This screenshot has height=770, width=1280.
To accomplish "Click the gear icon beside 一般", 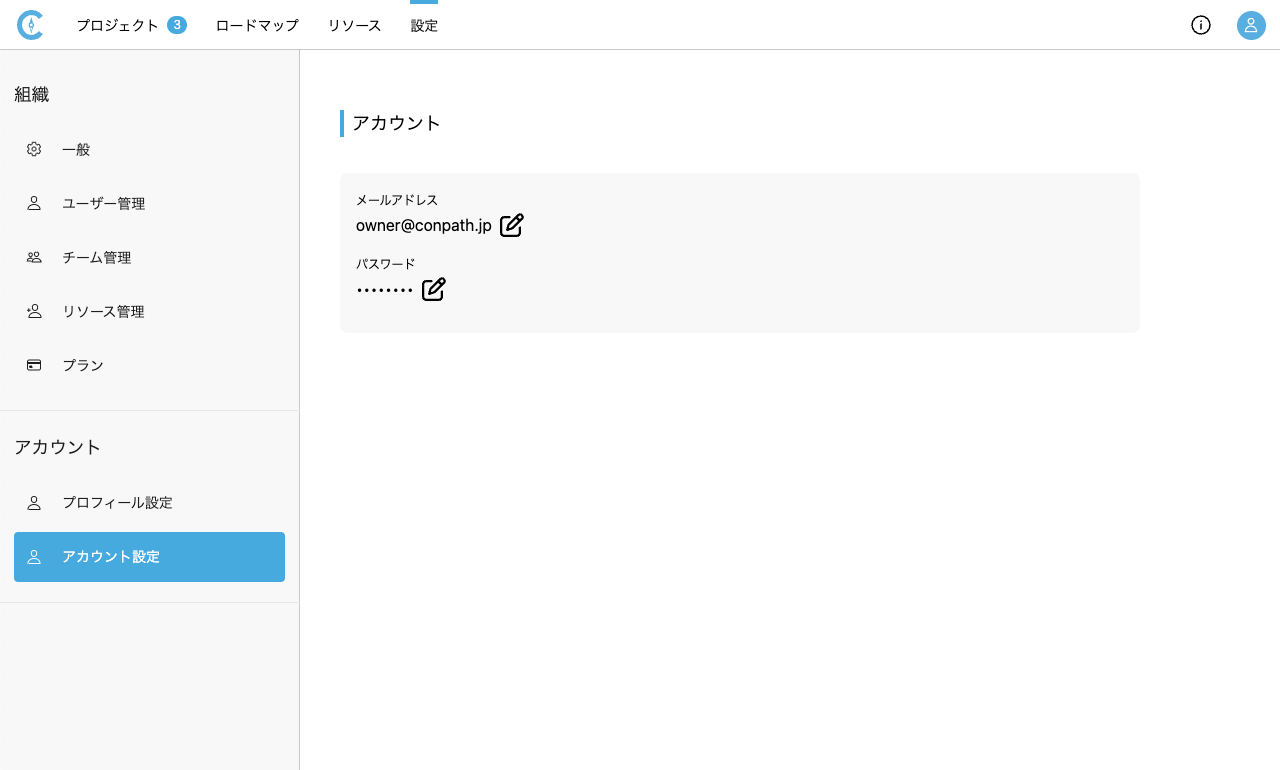I will pos(34,149).
